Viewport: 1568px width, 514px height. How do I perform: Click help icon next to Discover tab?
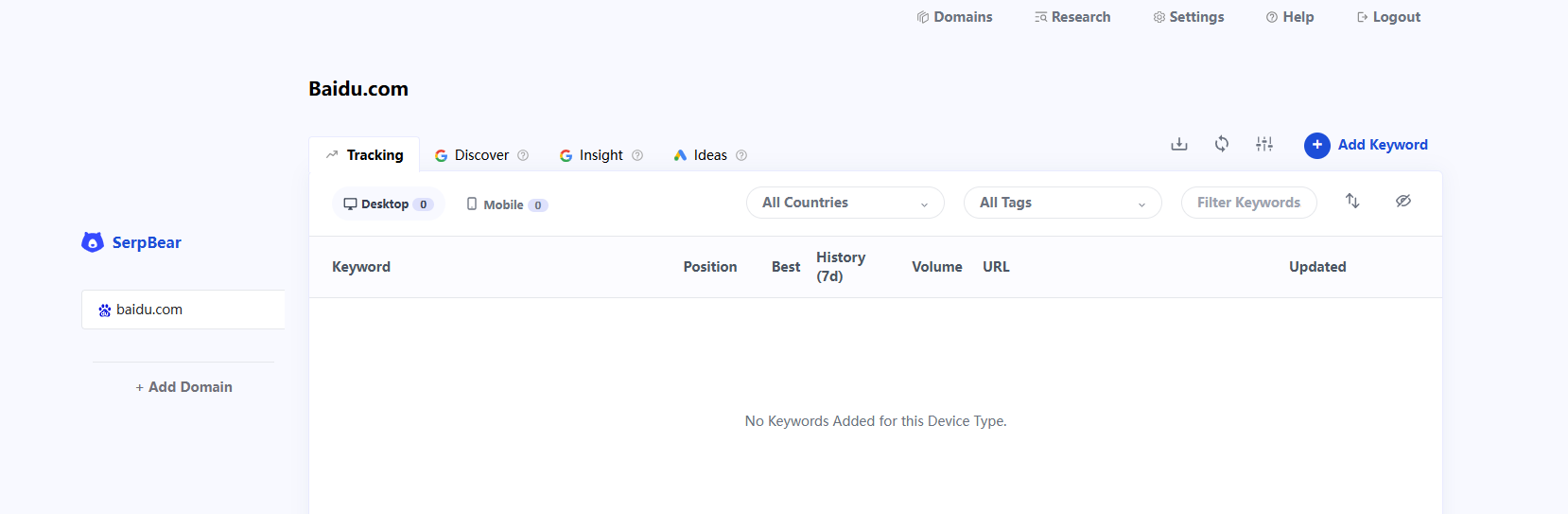point(523,155)
